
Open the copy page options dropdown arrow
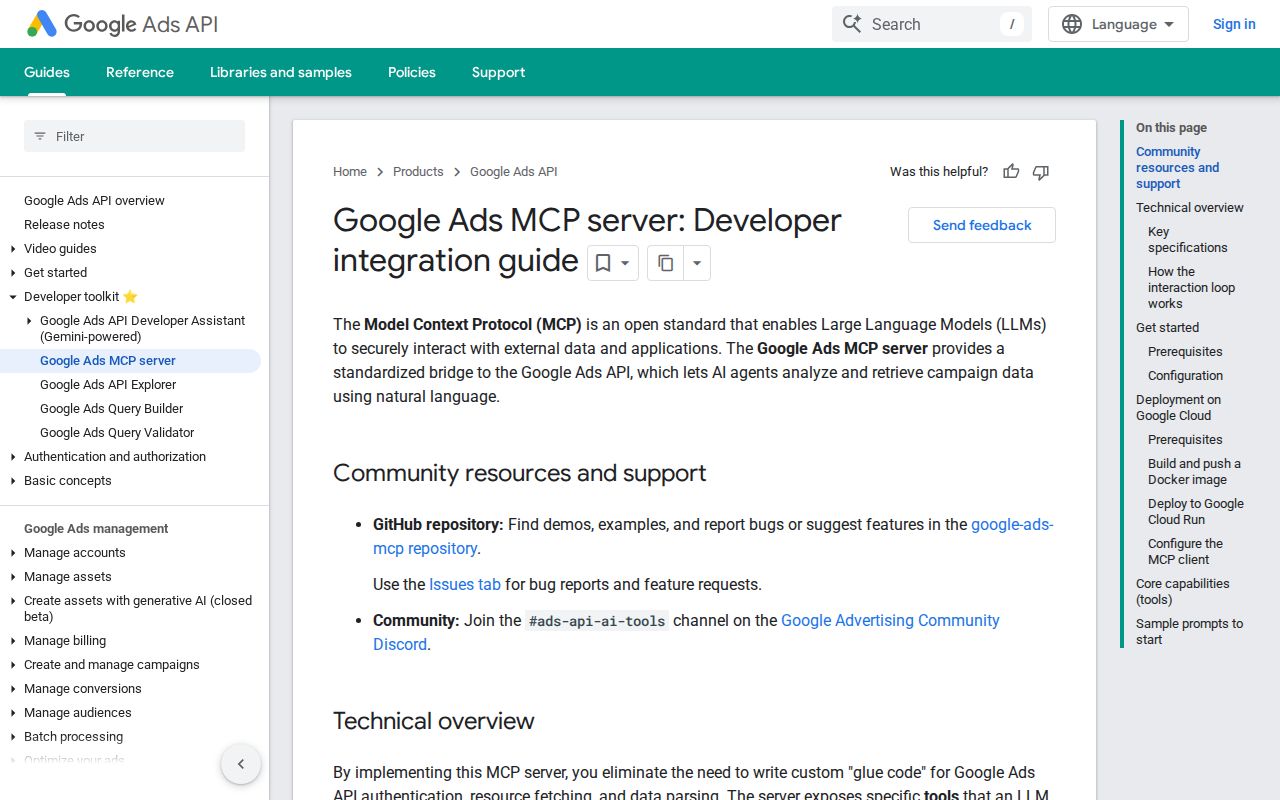697,263
